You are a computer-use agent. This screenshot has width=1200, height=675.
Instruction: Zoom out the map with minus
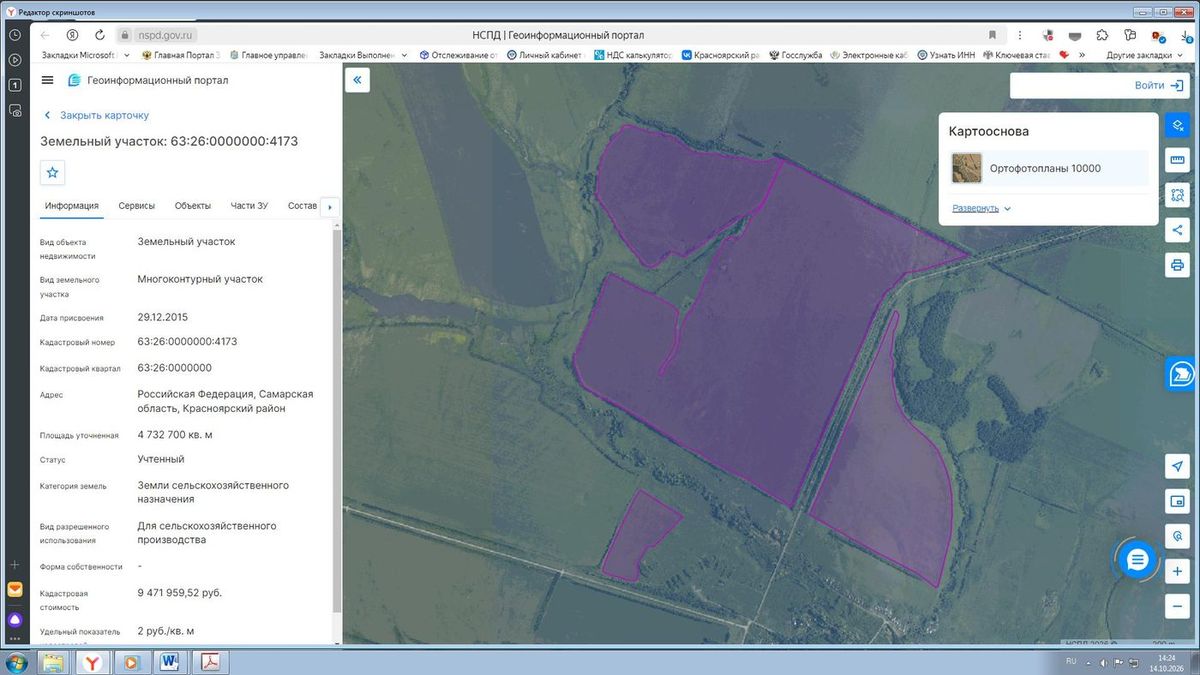coord(1177,606)
